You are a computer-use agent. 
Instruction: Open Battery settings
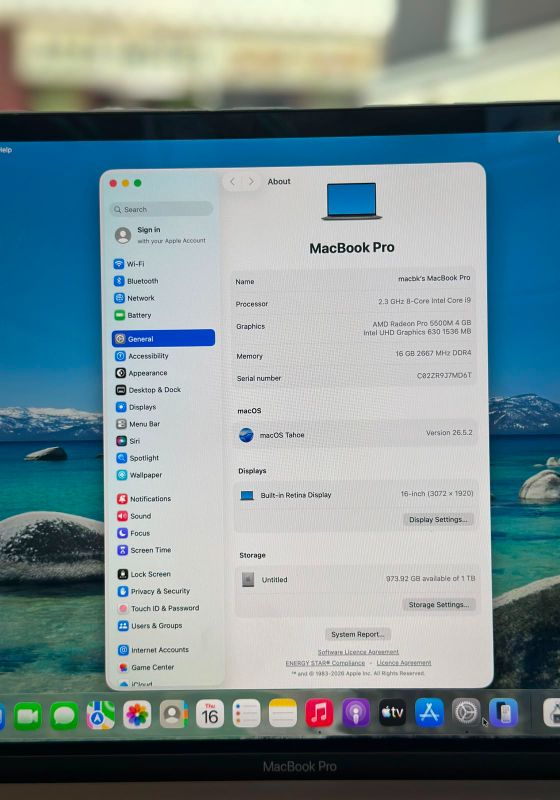(x=133, y=315)
